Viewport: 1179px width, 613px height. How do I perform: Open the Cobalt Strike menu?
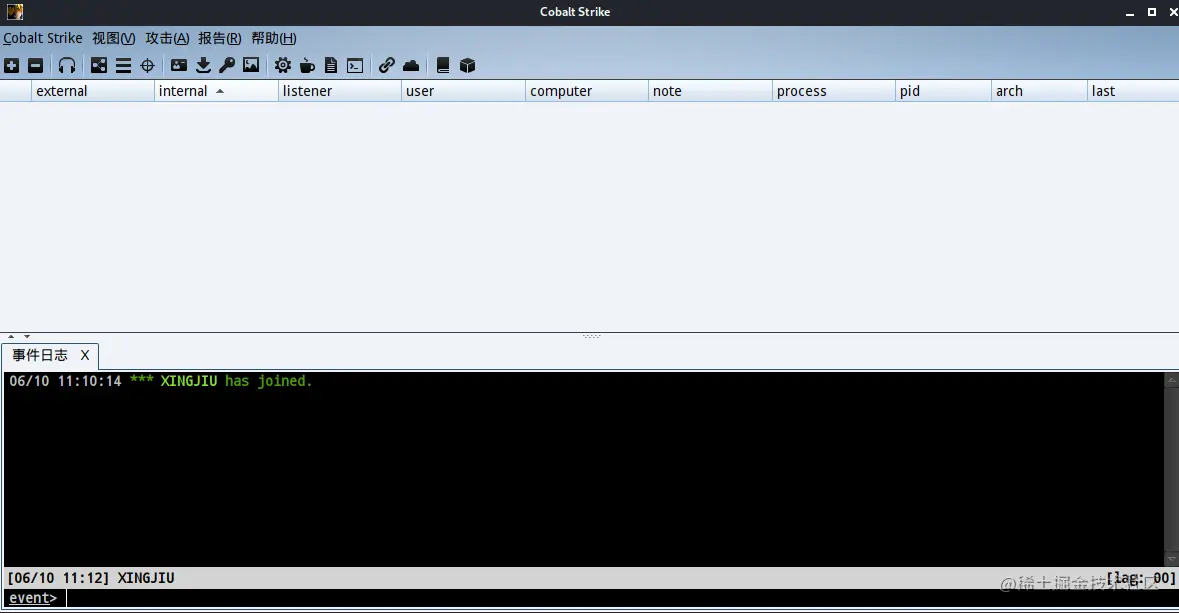[x=43, y=38]
